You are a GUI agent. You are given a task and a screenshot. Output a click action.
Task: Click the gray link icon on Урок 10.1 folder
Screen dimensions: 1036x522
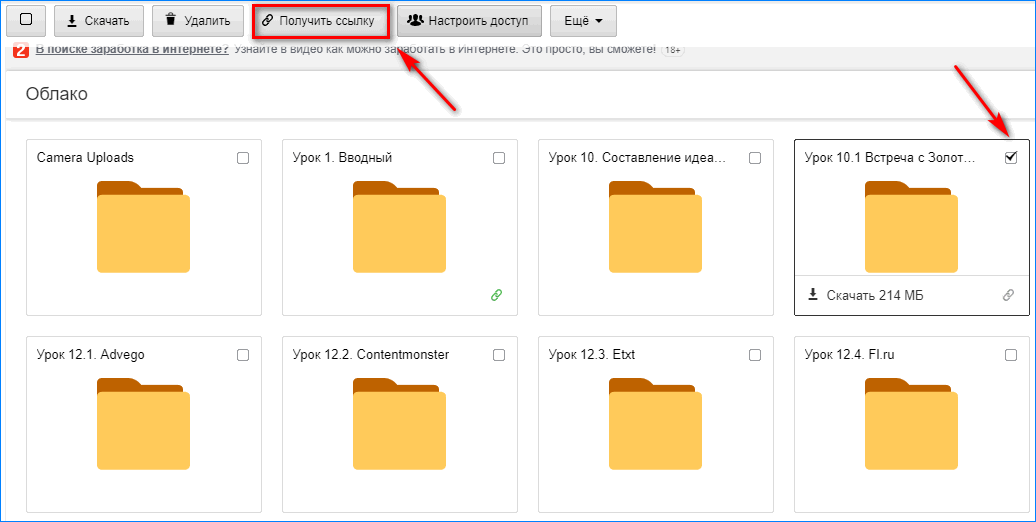[x=1008, y=295]
